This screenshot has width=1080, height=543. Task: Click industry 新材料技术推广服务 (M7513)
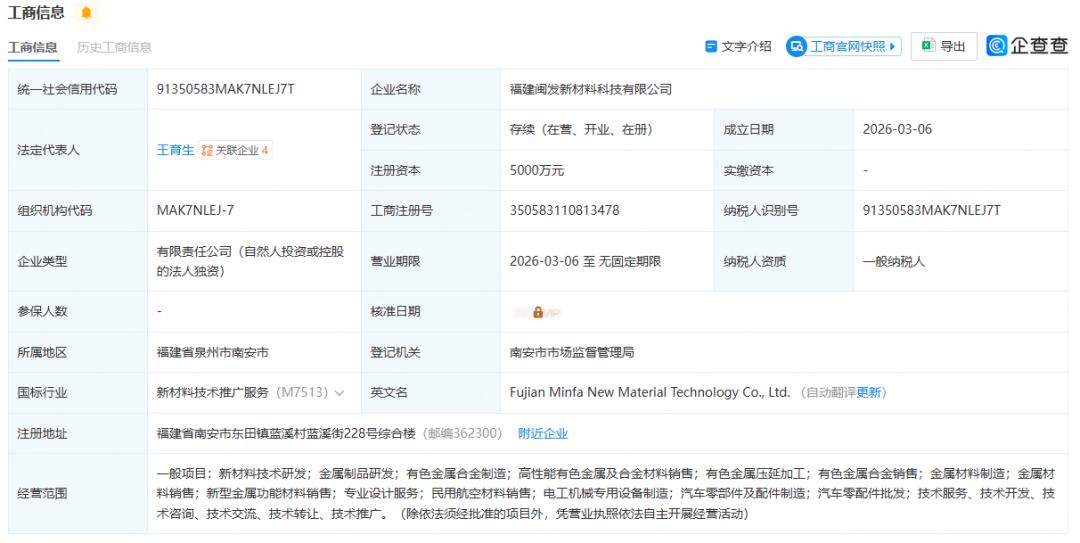[x=242, y=393]
